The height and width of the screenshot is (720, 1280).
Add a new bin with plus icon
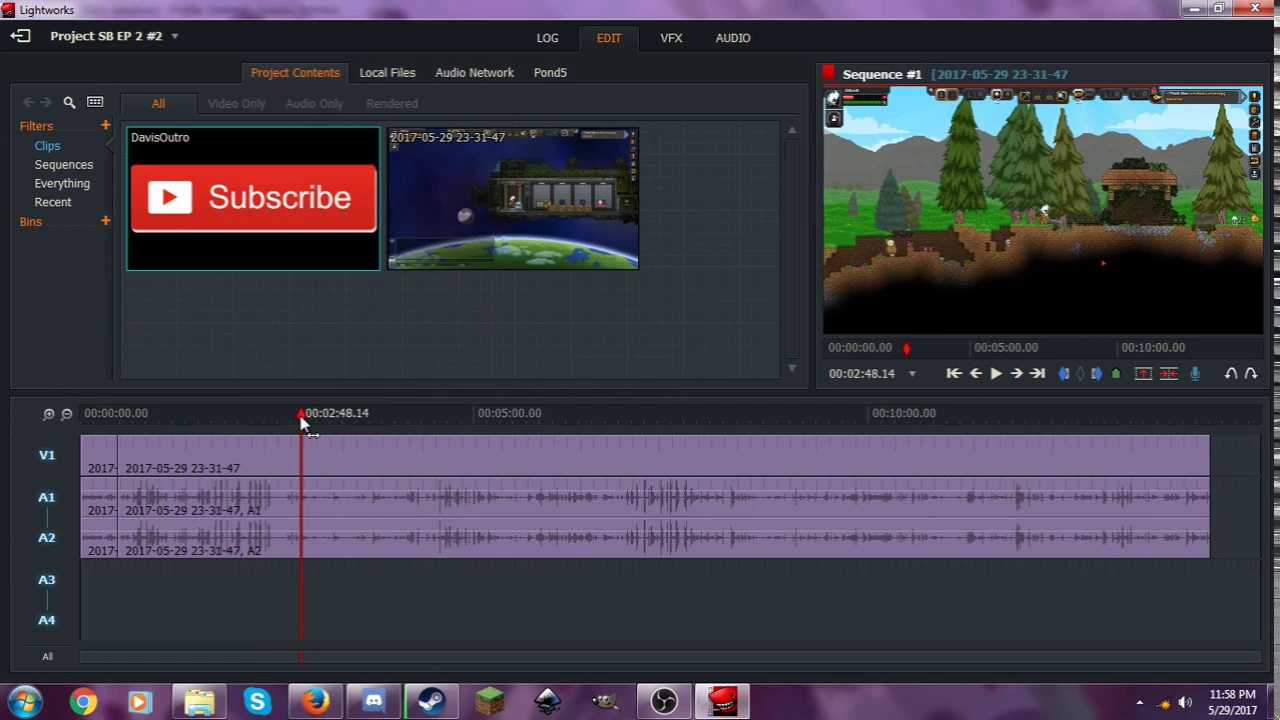[x=105, y=220]
